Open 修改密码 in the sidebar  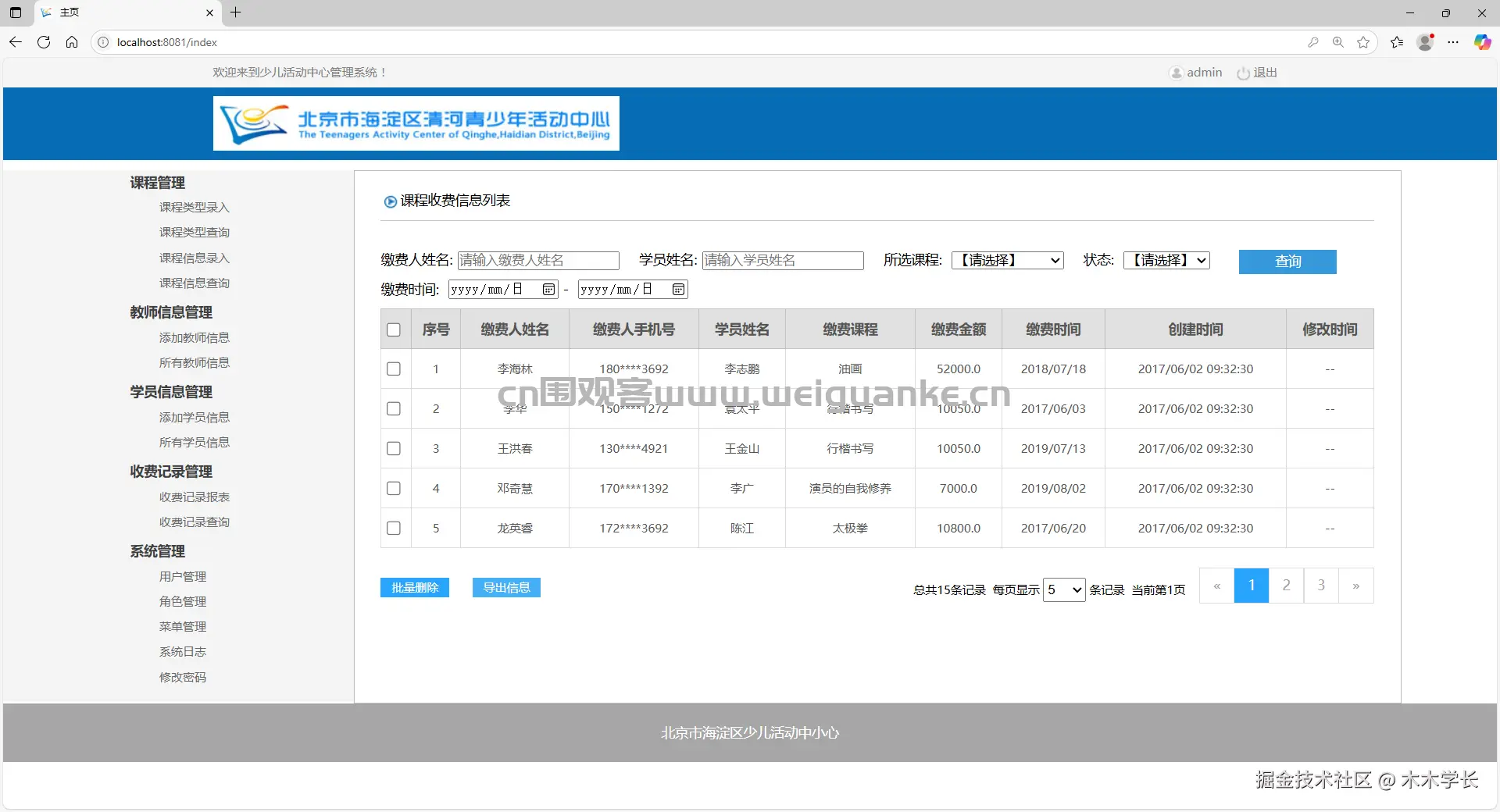(x=183, y=677)
